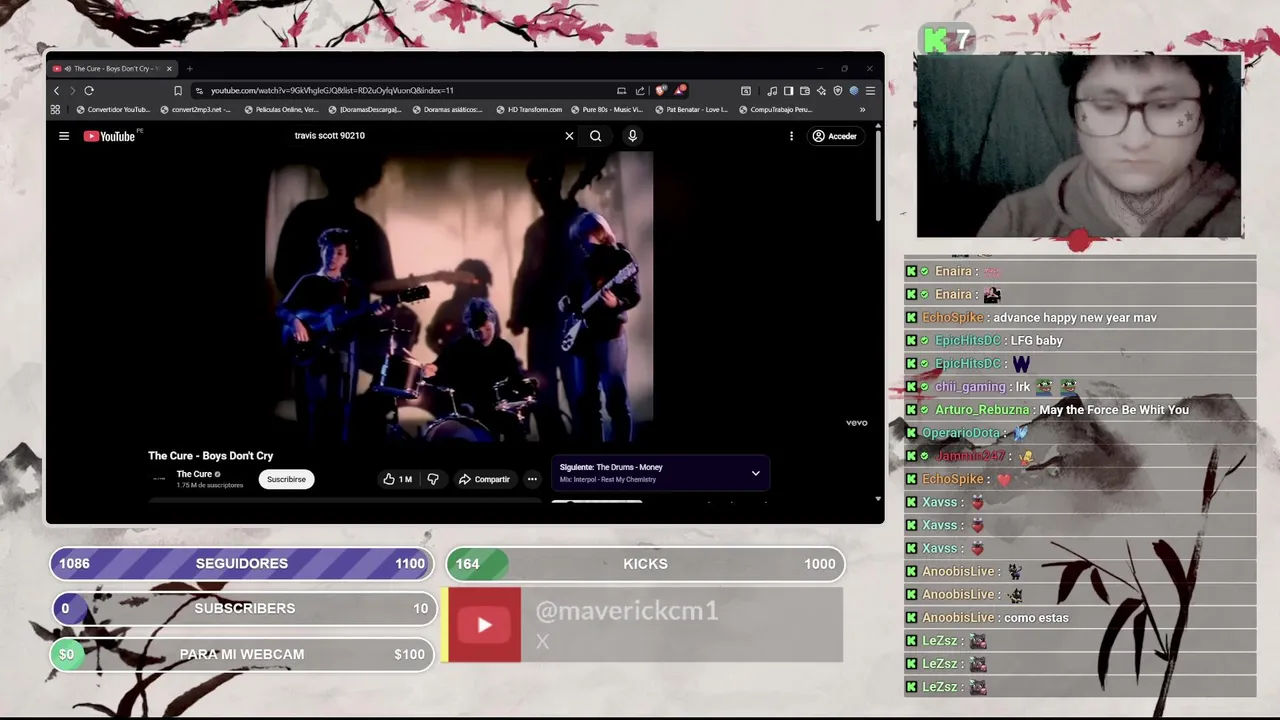Open Pure 80s - Music Vi... bookmark
The height and width of the screenshot is (720, 1280).
(x=607, y=110)
